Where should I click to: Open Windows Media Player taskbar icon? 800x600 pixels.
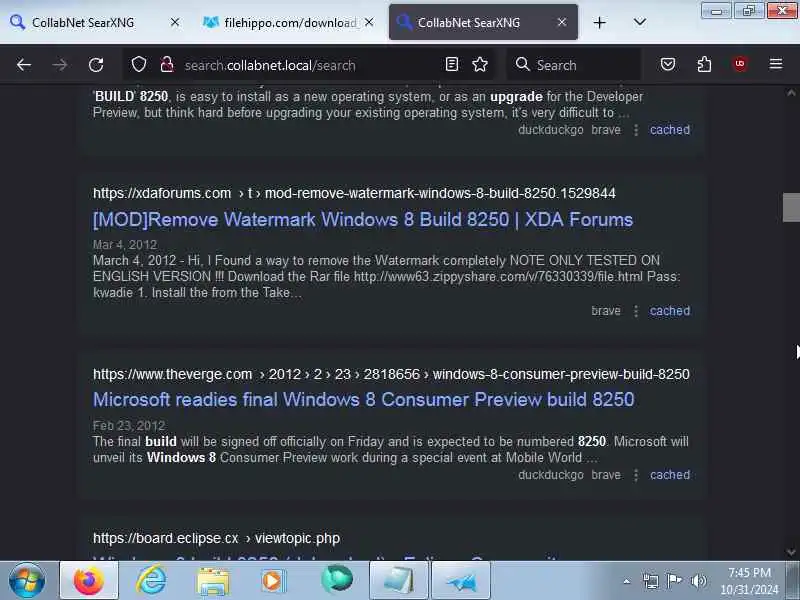[x=274, y=581]
